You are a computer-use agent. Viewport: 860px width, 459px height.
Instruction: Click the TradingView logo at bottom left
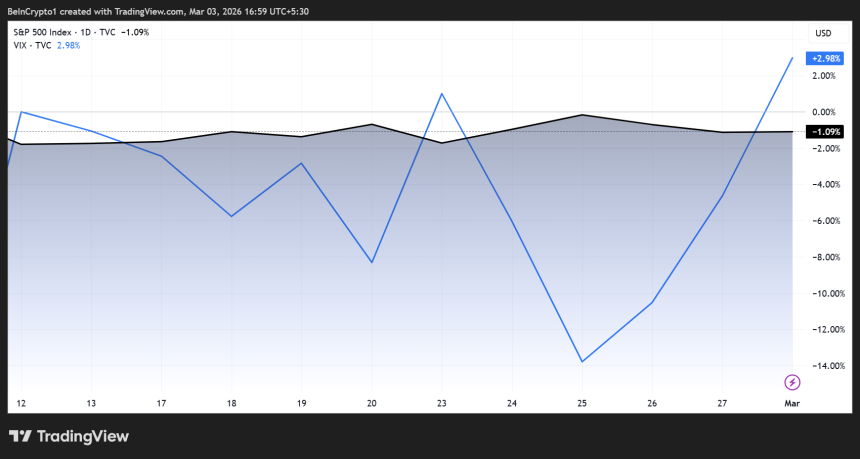pos(69,436)
